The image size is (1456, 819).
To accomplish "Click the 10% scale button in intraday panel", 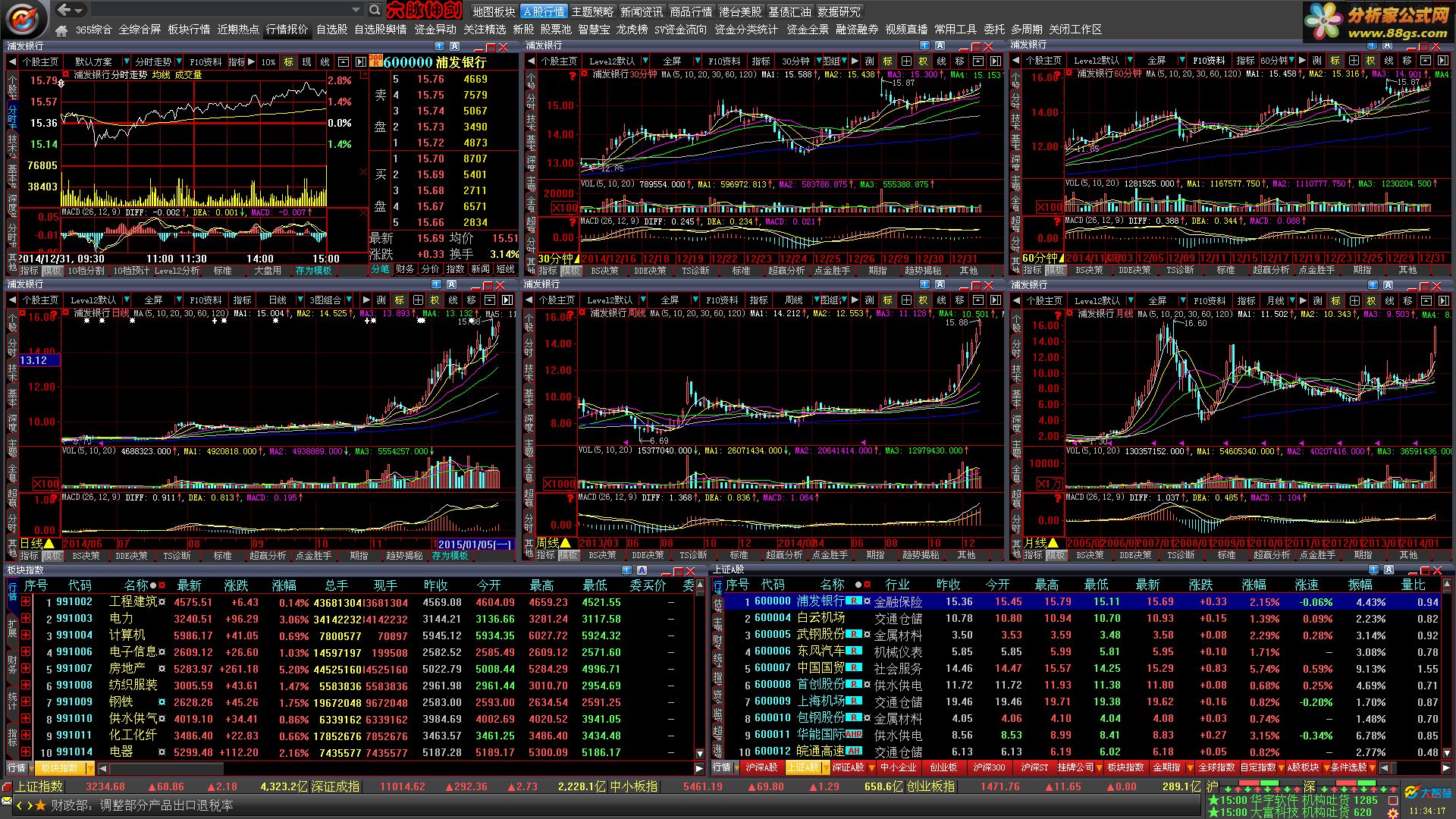I will tap(268, 62).
